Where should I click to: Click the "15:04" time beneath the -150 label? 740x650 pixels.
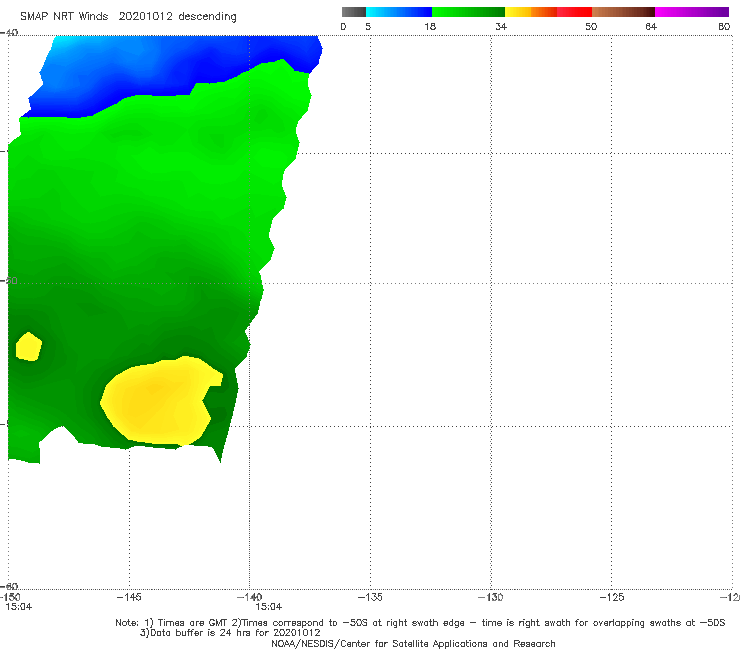19,607
